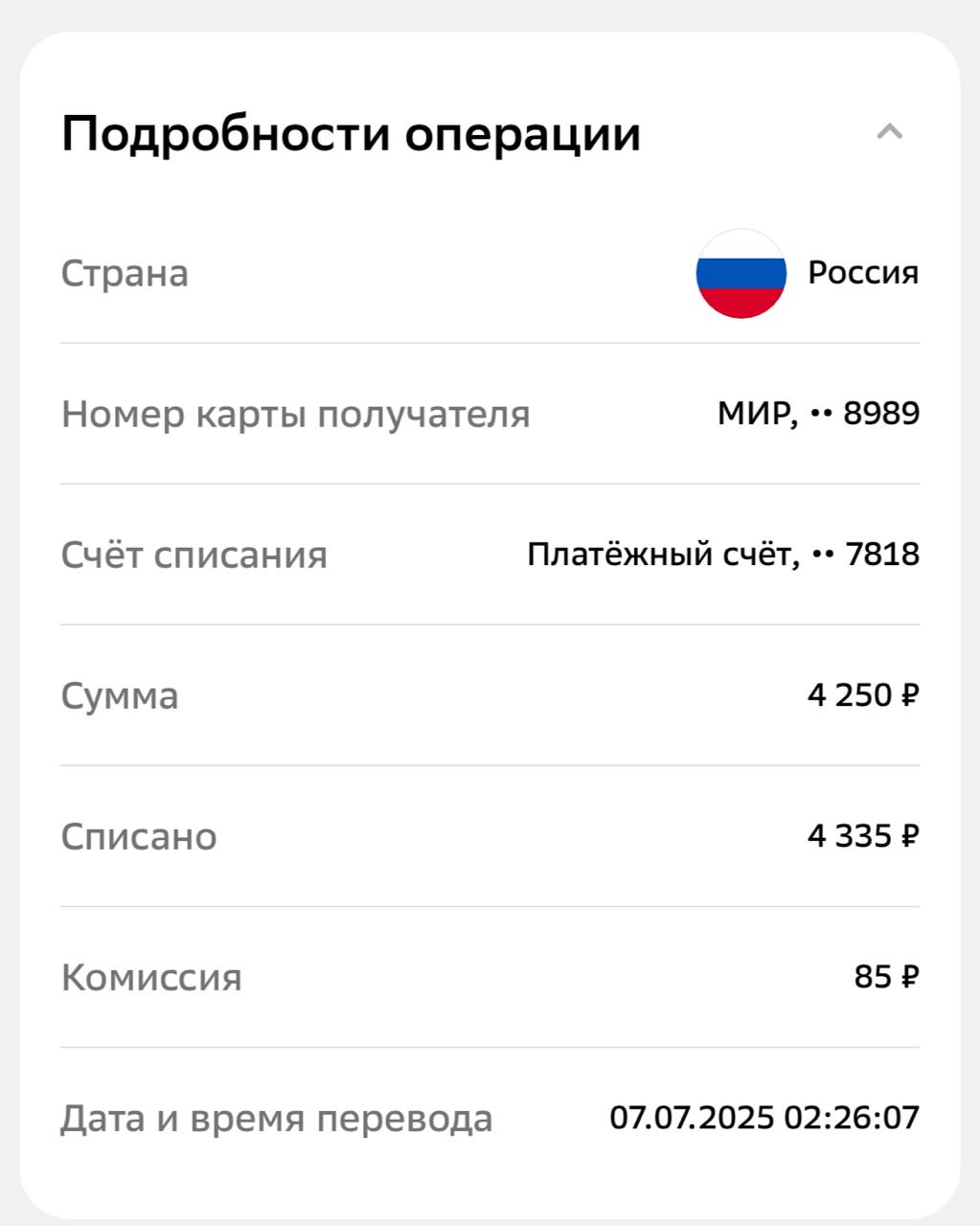Image resolution: width=980 pixels, height=1226 pixels.
Task: Click the Списано row label
Action: [x=139, y=837]
